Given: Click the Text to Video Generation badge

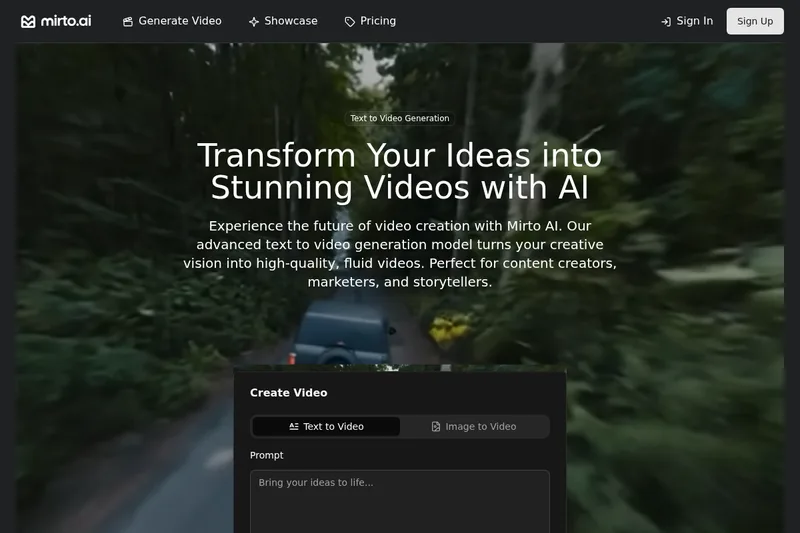Looking at the screenshot, I should (x=399, y=118).
